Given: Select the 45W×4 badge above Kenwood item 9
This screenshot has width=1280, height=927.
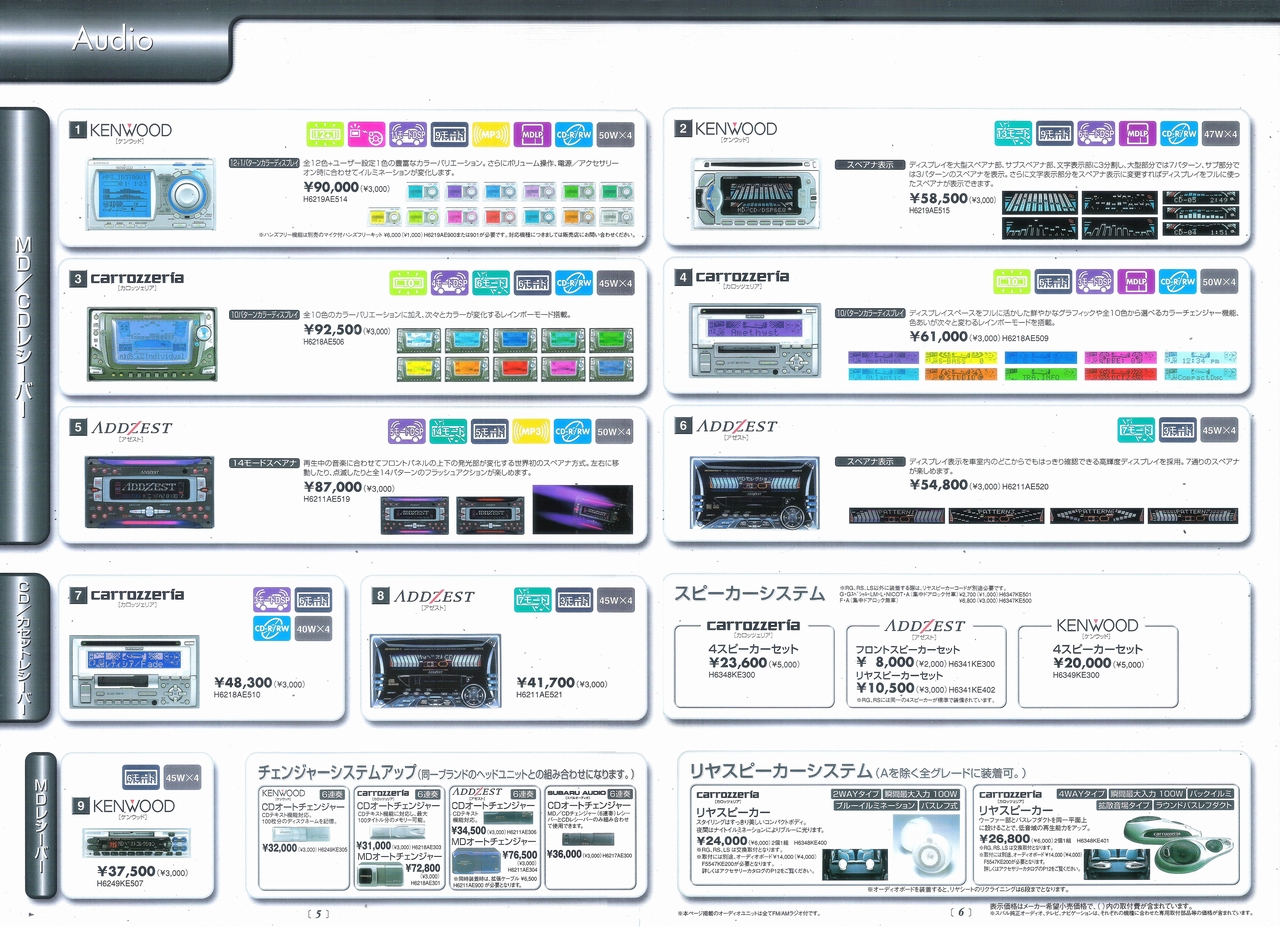Looking at the screenshot, I should 182,777.
